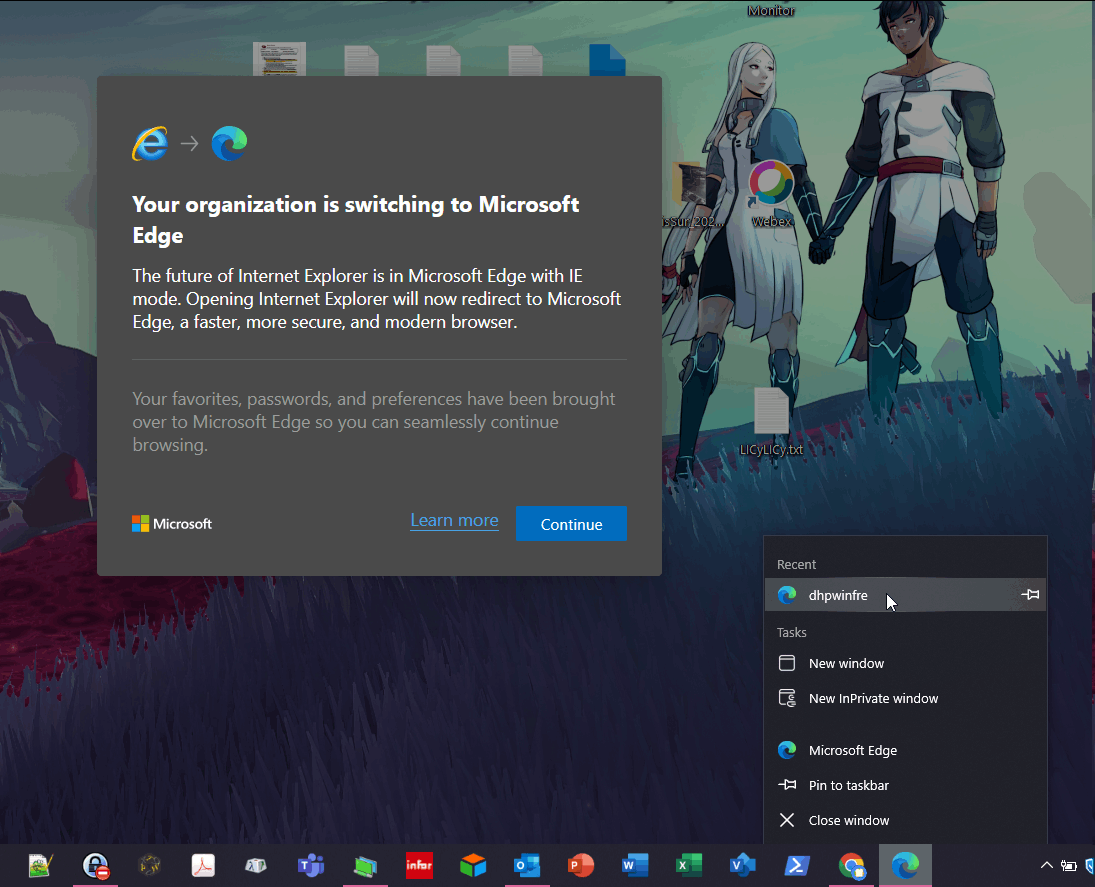Screen dimensions: 1095x887
Task: Pin dhpwinfre to the jump list
Action: tap(1030, 594)
